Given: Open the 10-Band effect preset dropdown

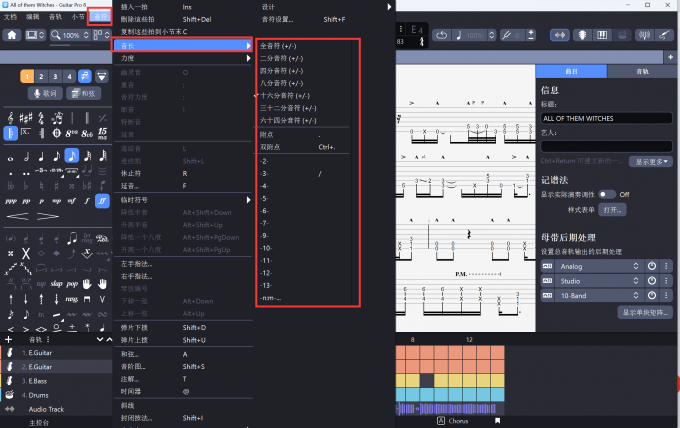Looking at the screenshot, I should (599, 296).
